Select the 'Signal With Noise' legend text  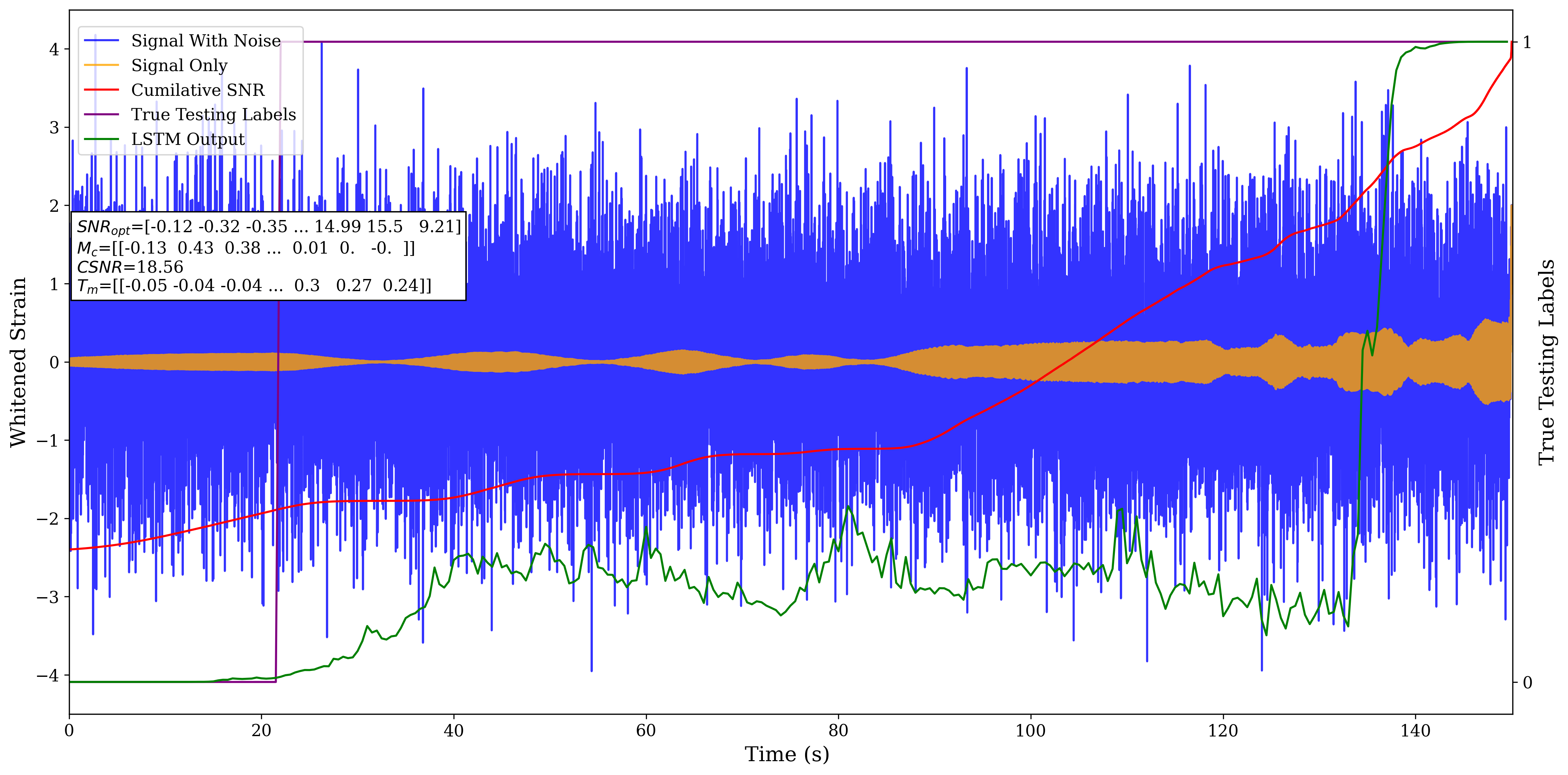[x=206, y=41]
